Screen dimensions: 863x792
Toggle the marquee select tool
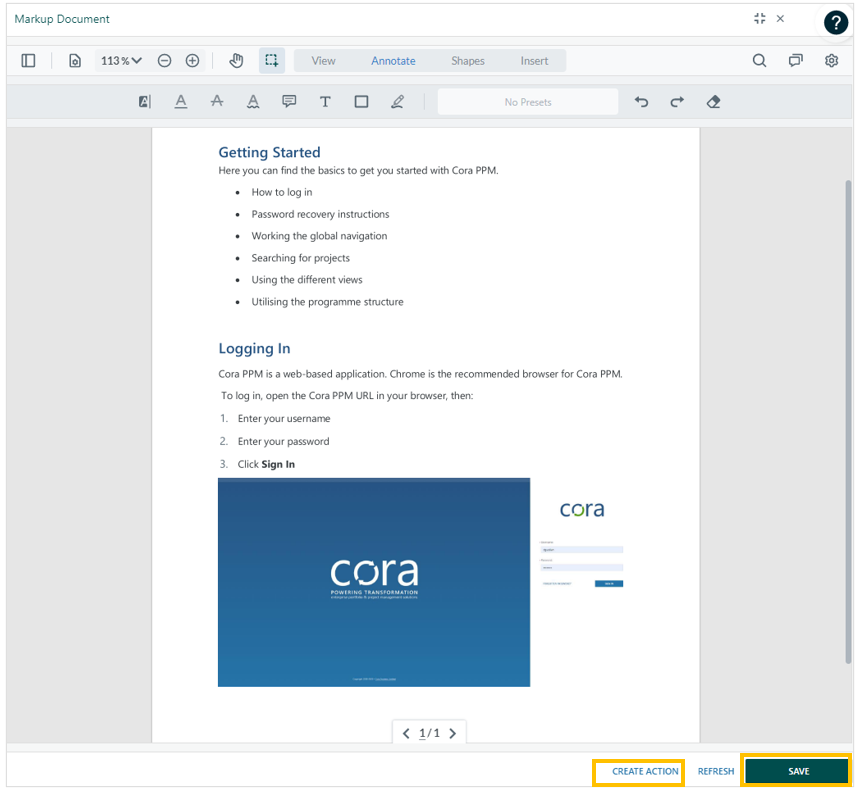tap(272, 61)
